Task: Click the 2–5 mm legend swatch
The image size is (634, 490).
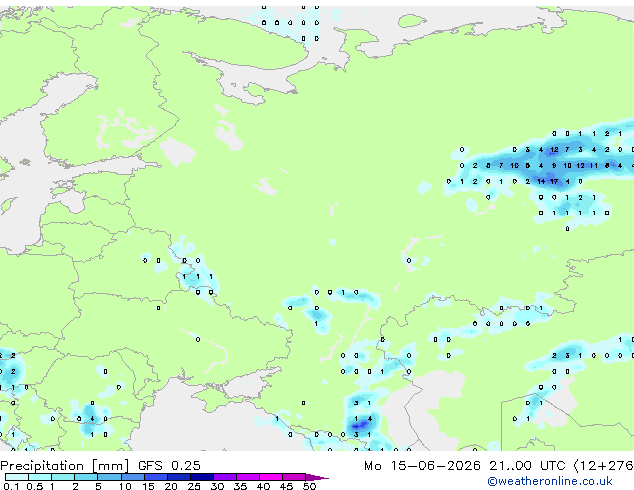Action: (x=86, y=477)
